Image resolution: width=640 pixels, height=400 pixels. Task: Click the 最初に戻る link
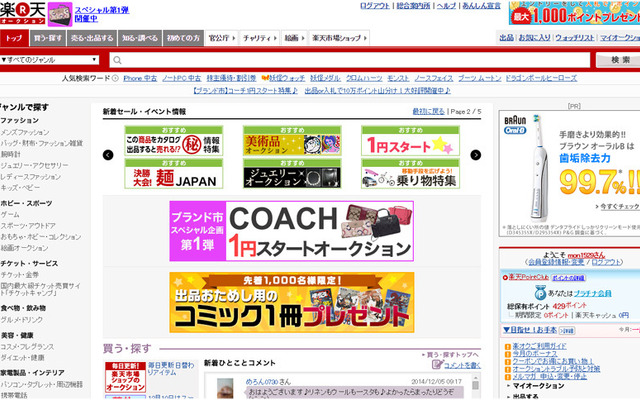pos(429,111)
